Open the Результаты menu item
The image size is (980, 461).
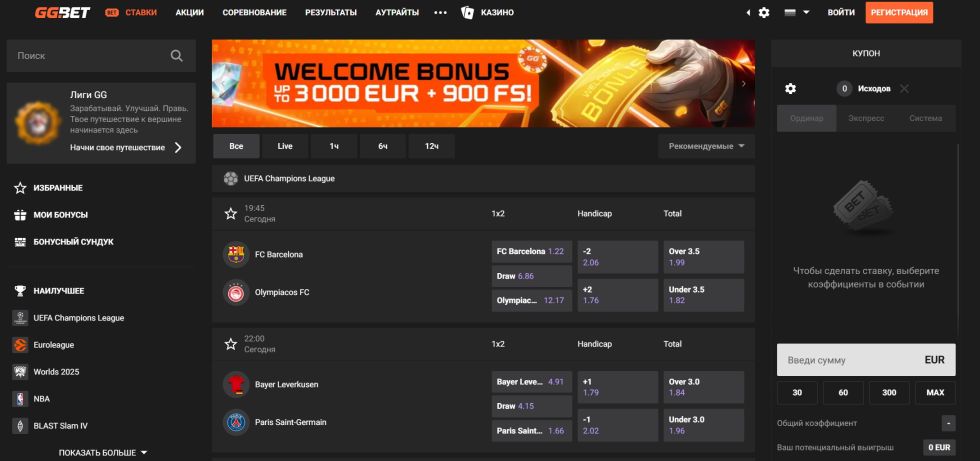tap(330, 13)
